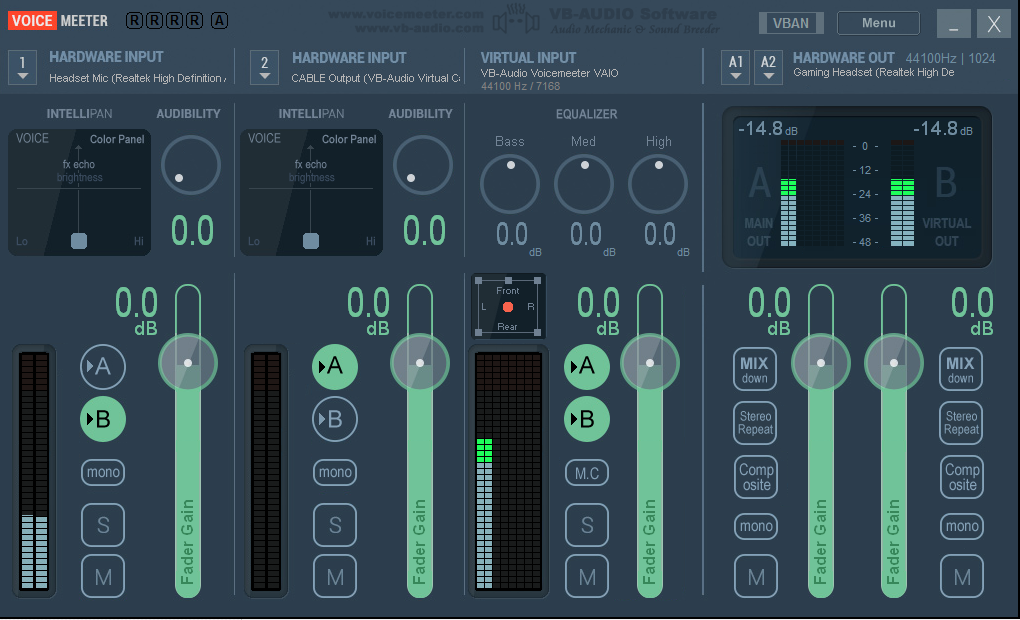Open the Menu button
1020x620 pixels.
(878, 23)
